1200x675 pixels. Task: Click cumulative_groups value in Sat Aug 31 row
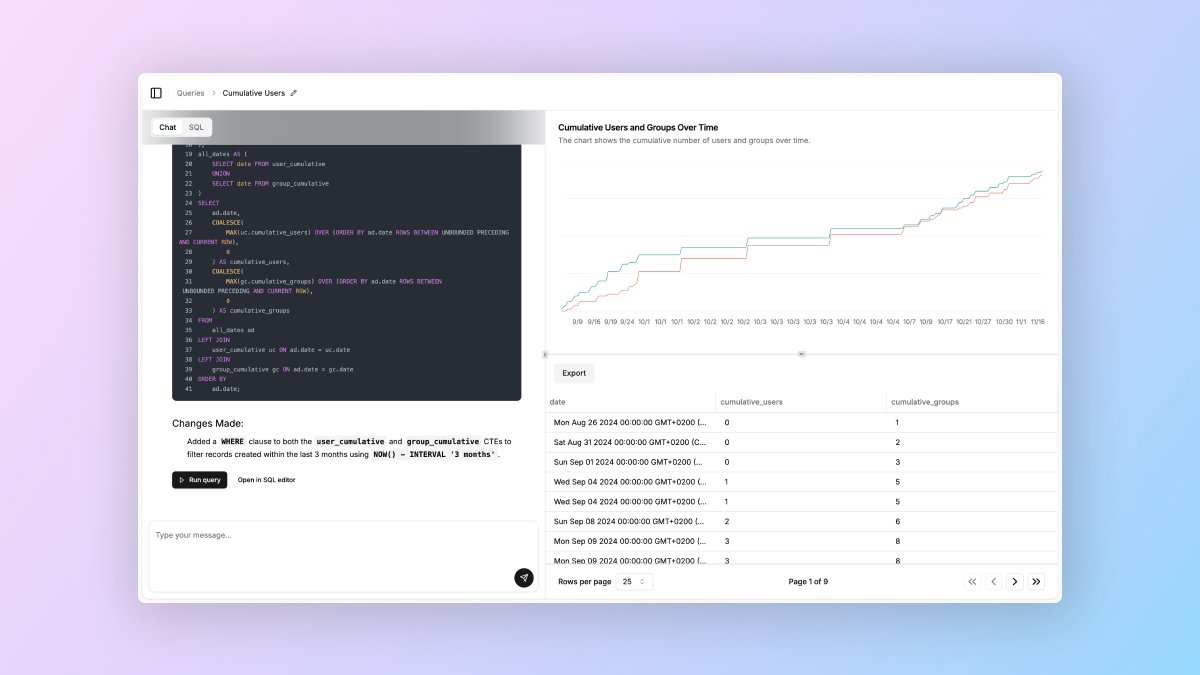tap(898, 442)
